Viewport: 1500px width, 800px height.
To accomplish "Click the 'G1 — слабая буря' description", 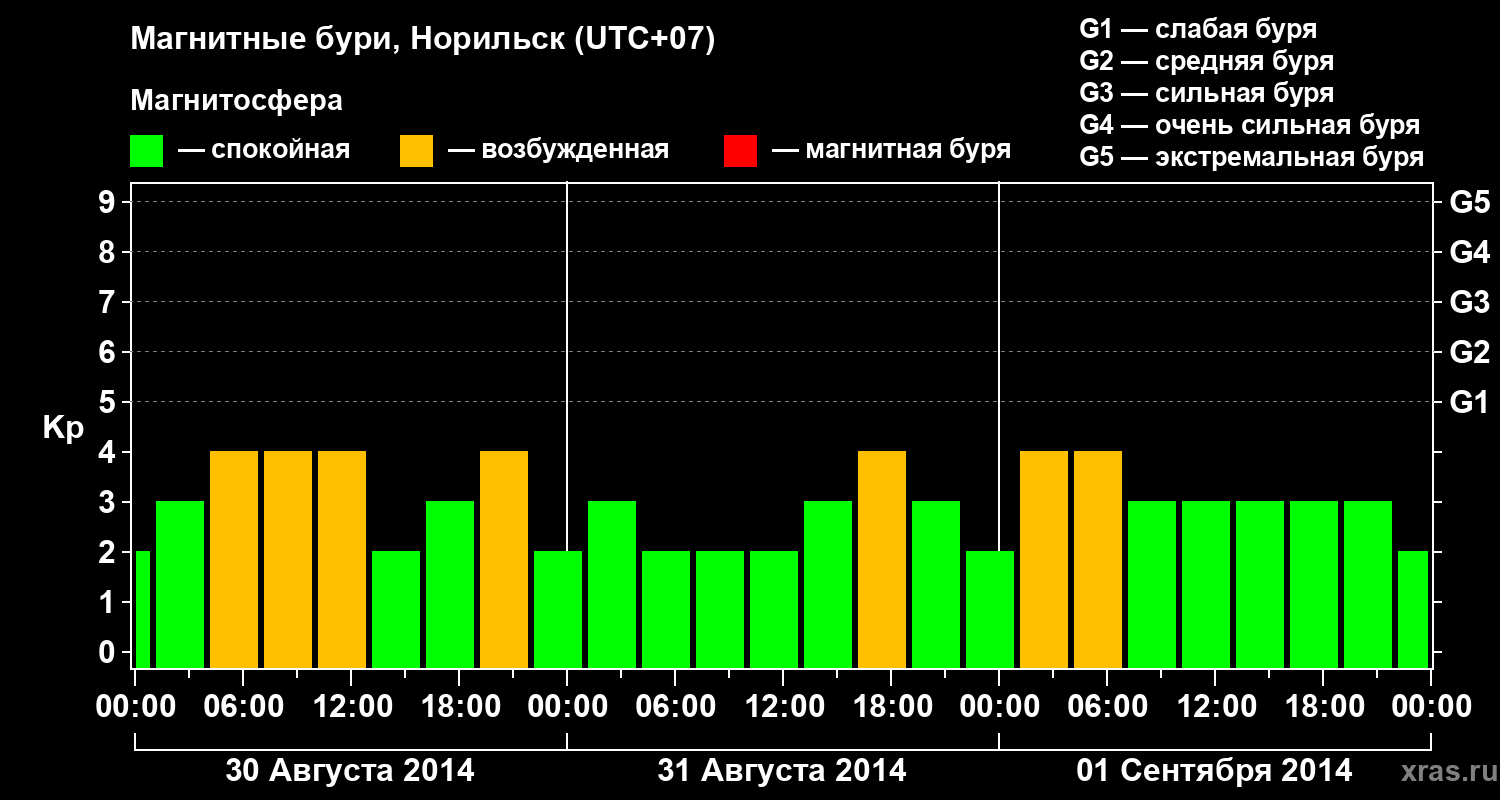I will [x=1198, y=29].
